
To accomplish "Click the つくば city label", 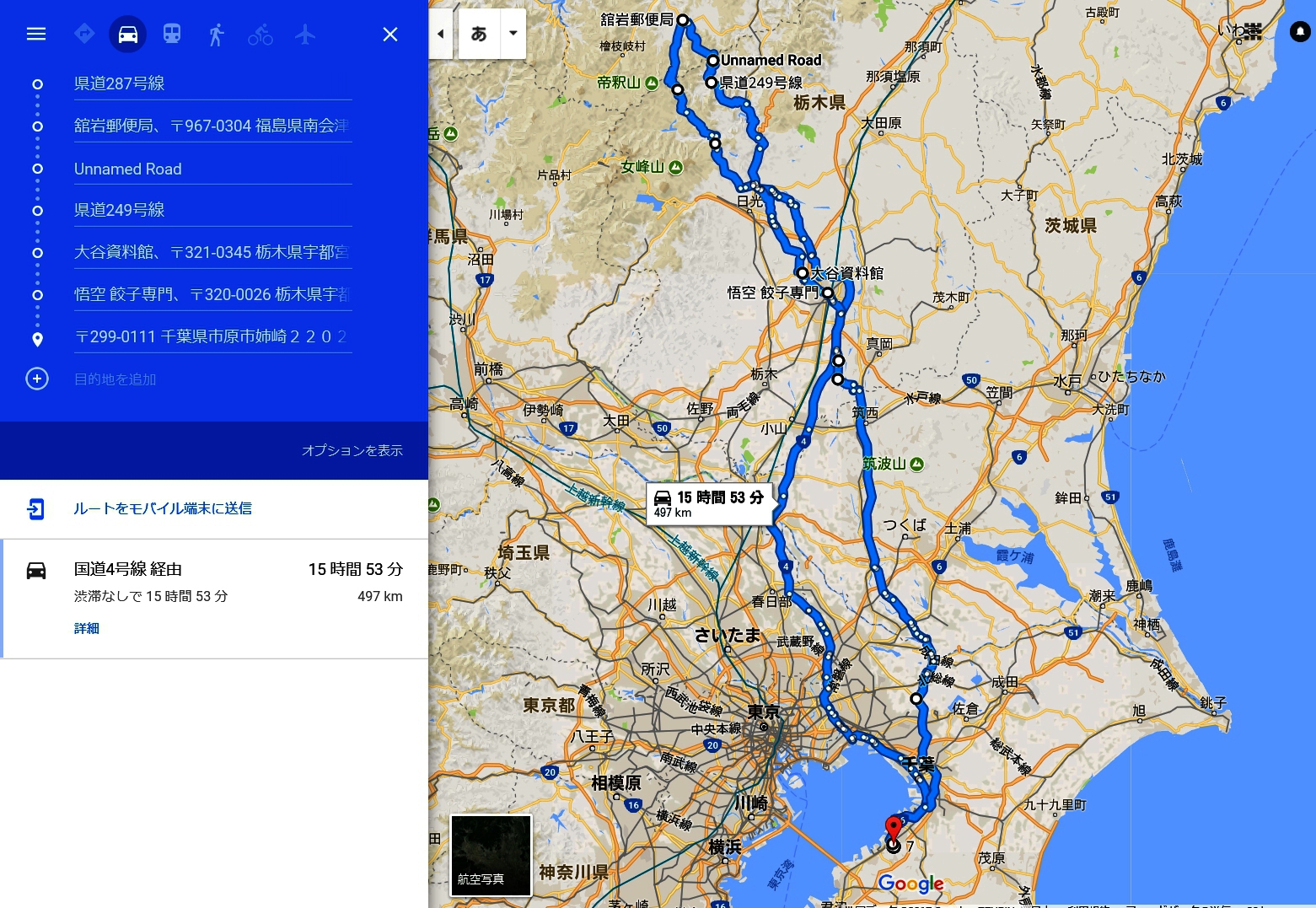I will (x=905, y=524).
